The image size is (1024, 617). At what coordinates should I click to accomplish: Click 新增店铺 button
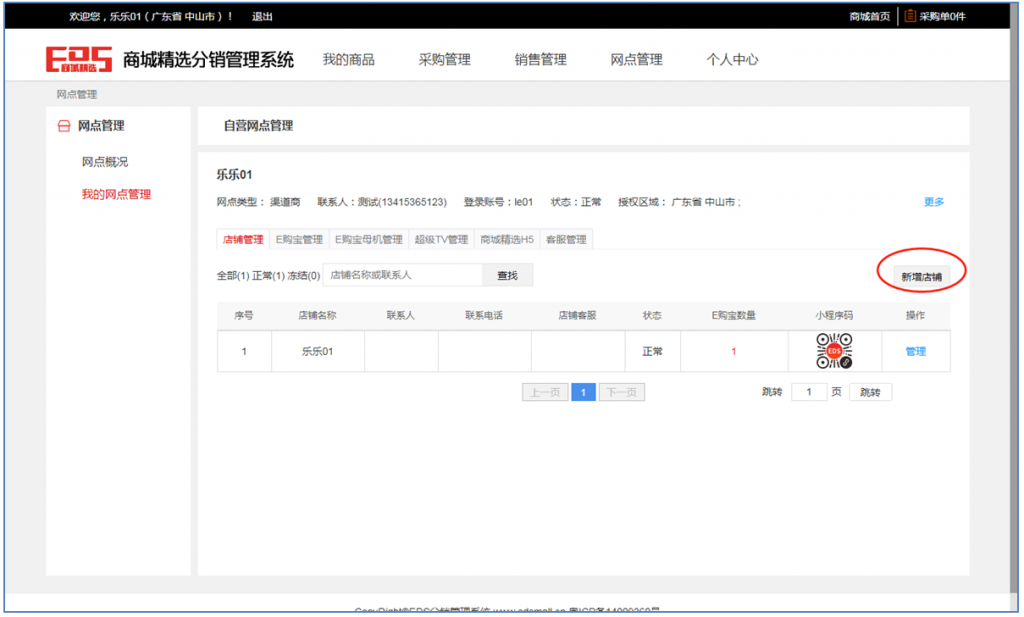click(921, 276)
